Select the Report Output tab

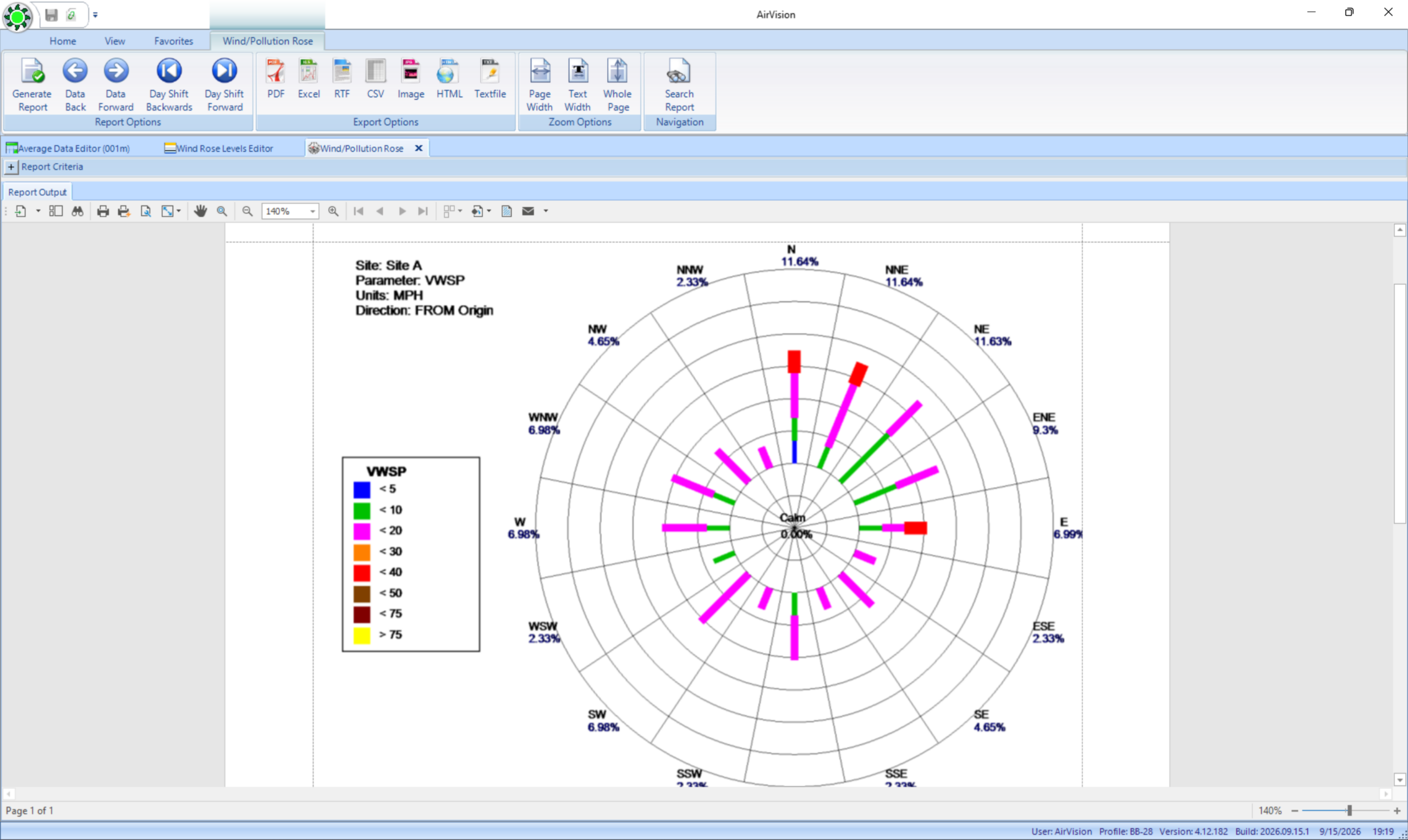click(37, 192)
